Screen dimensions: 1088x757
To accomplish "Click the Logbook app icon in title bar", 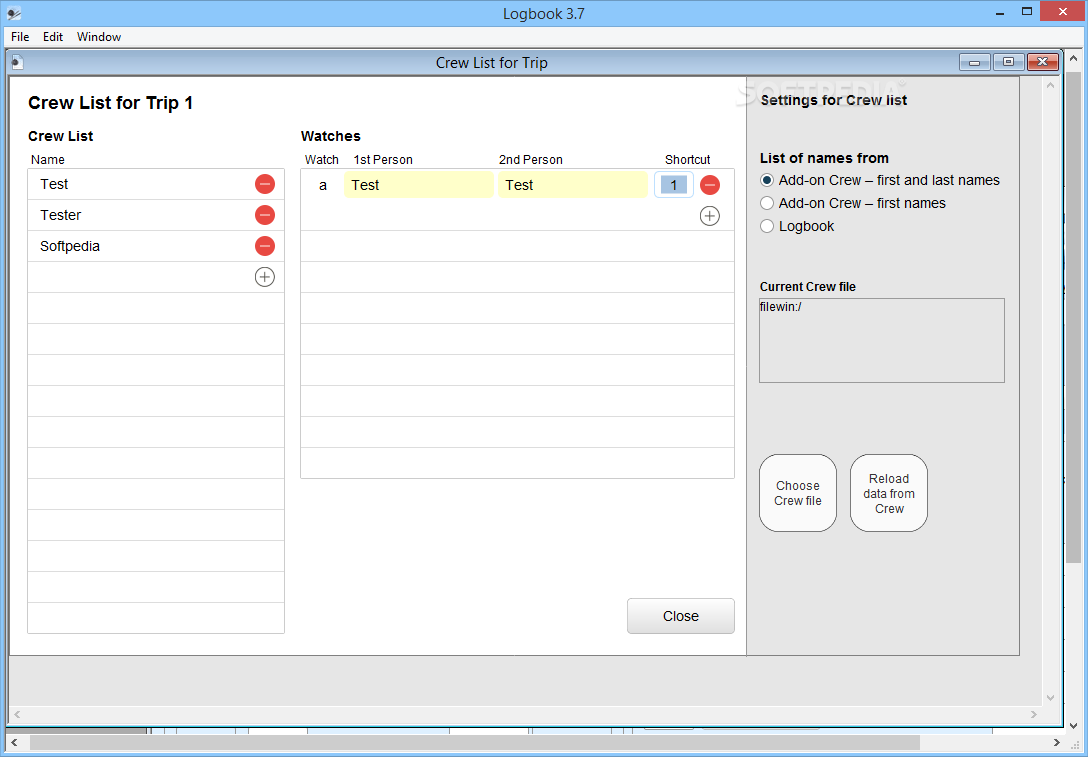I will point(14,12).
